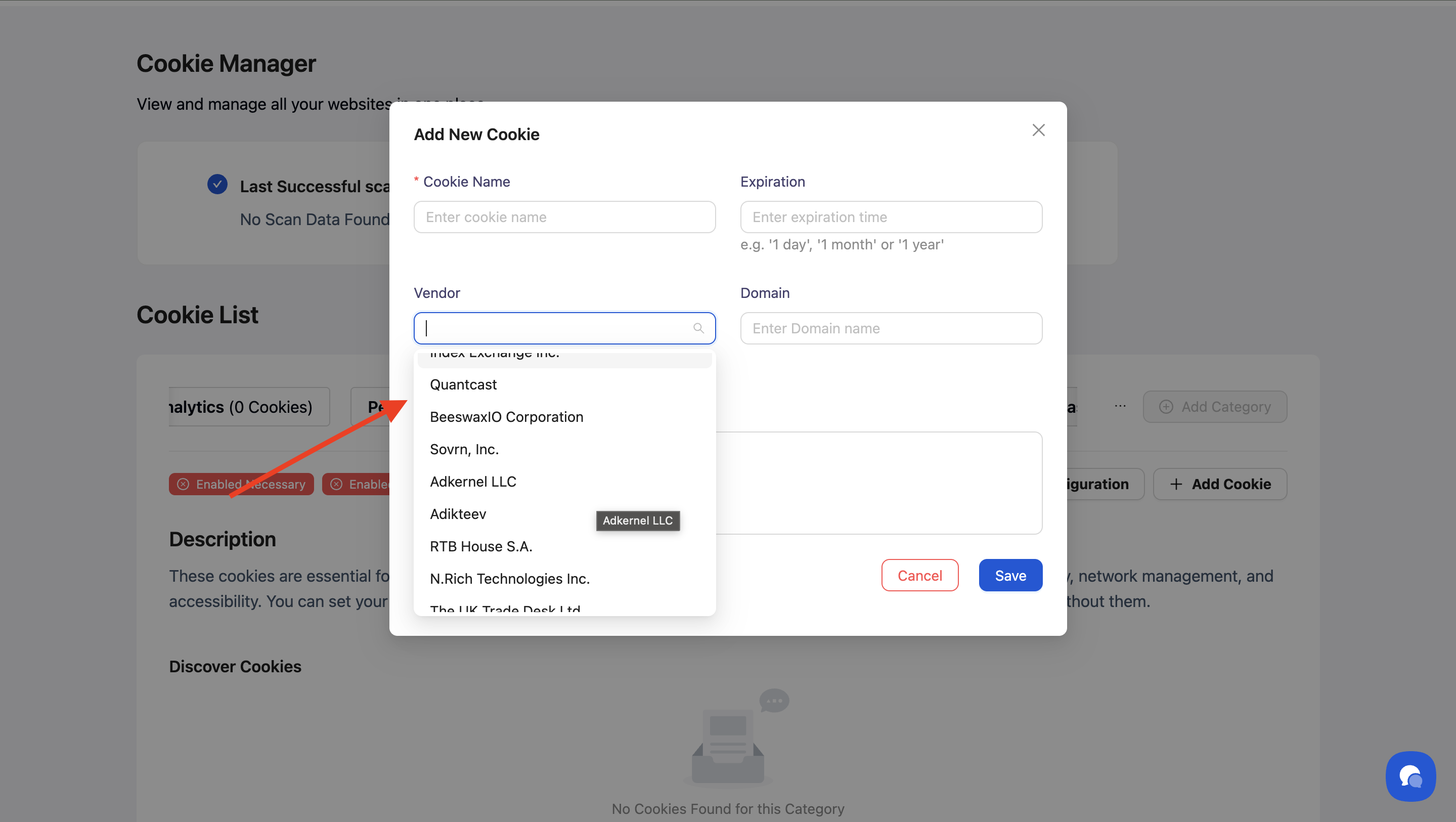1456x822 pixels.
Task: Choose Adikteev from the vendor list
Action: [x=458, y=514]
